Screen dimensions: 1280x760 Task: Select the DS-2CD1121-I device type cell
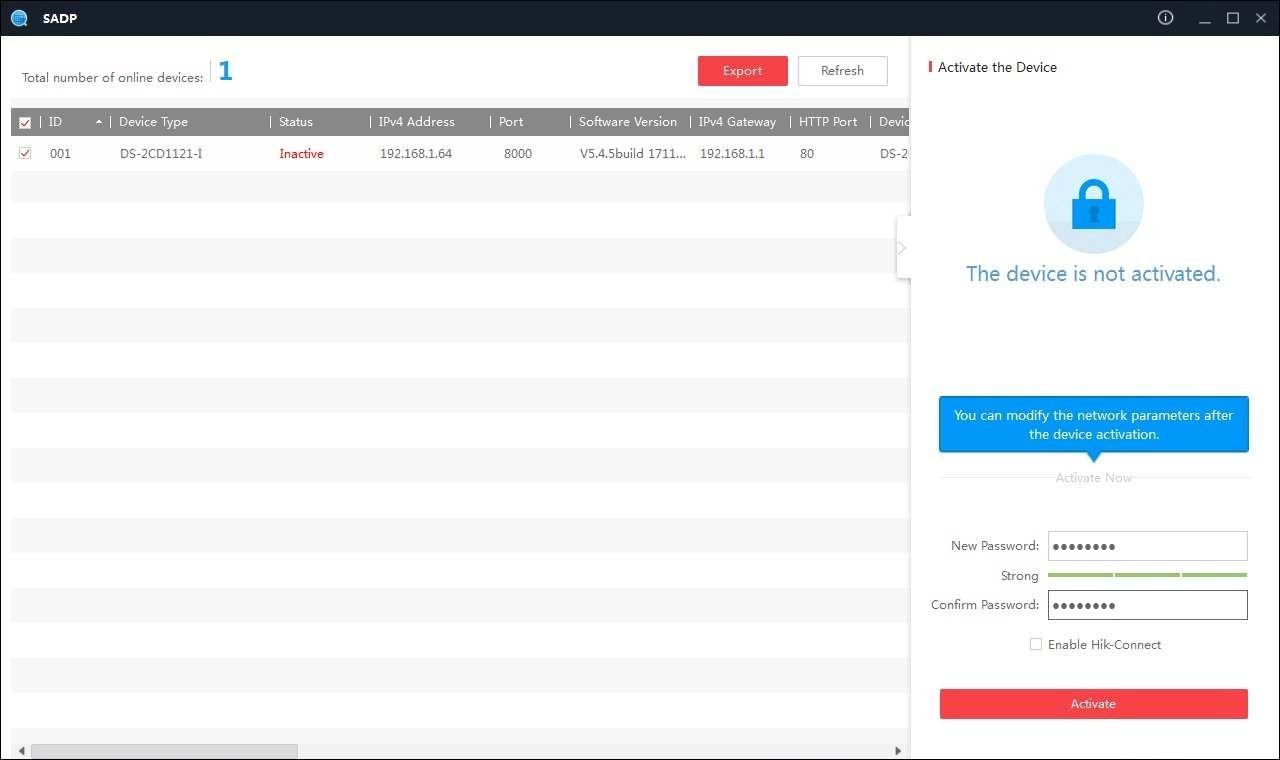(160, 153)
